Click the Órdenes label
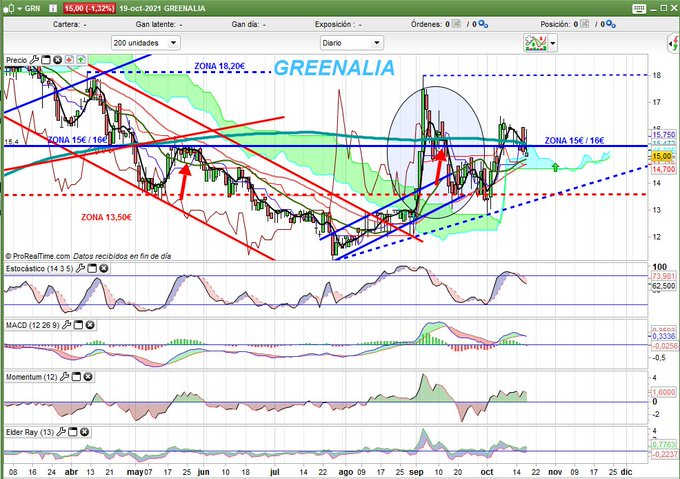680x479 pixels. click(427, 25)
